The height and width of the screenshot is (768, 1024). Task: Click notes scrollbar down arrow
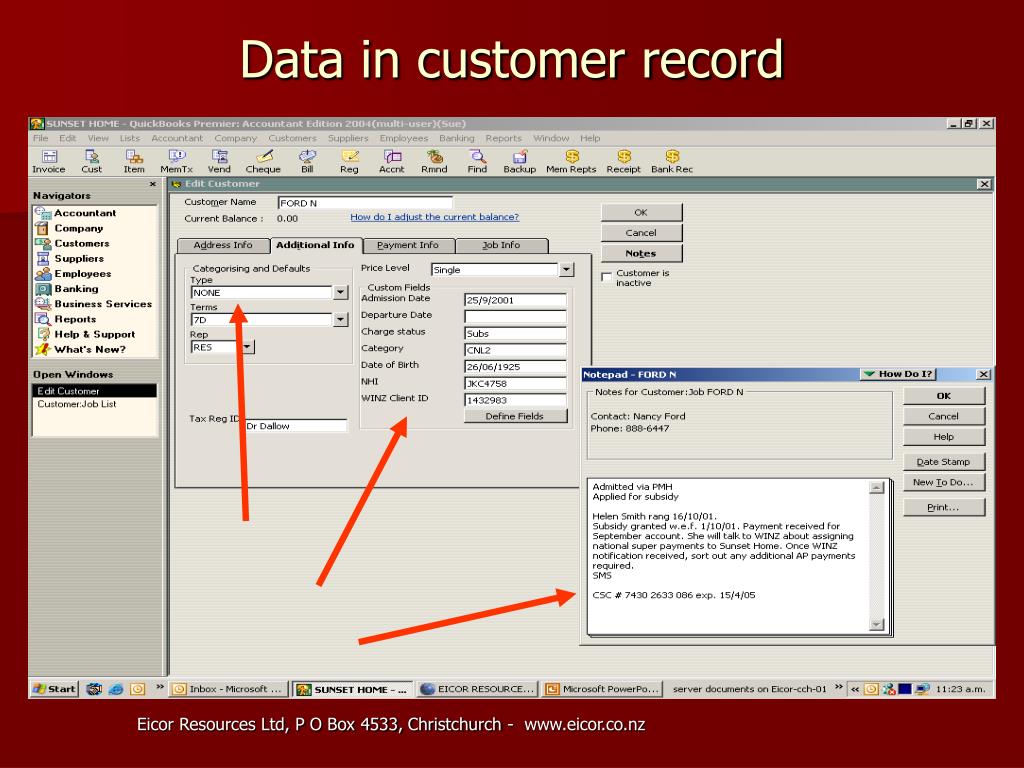[876, 625]
